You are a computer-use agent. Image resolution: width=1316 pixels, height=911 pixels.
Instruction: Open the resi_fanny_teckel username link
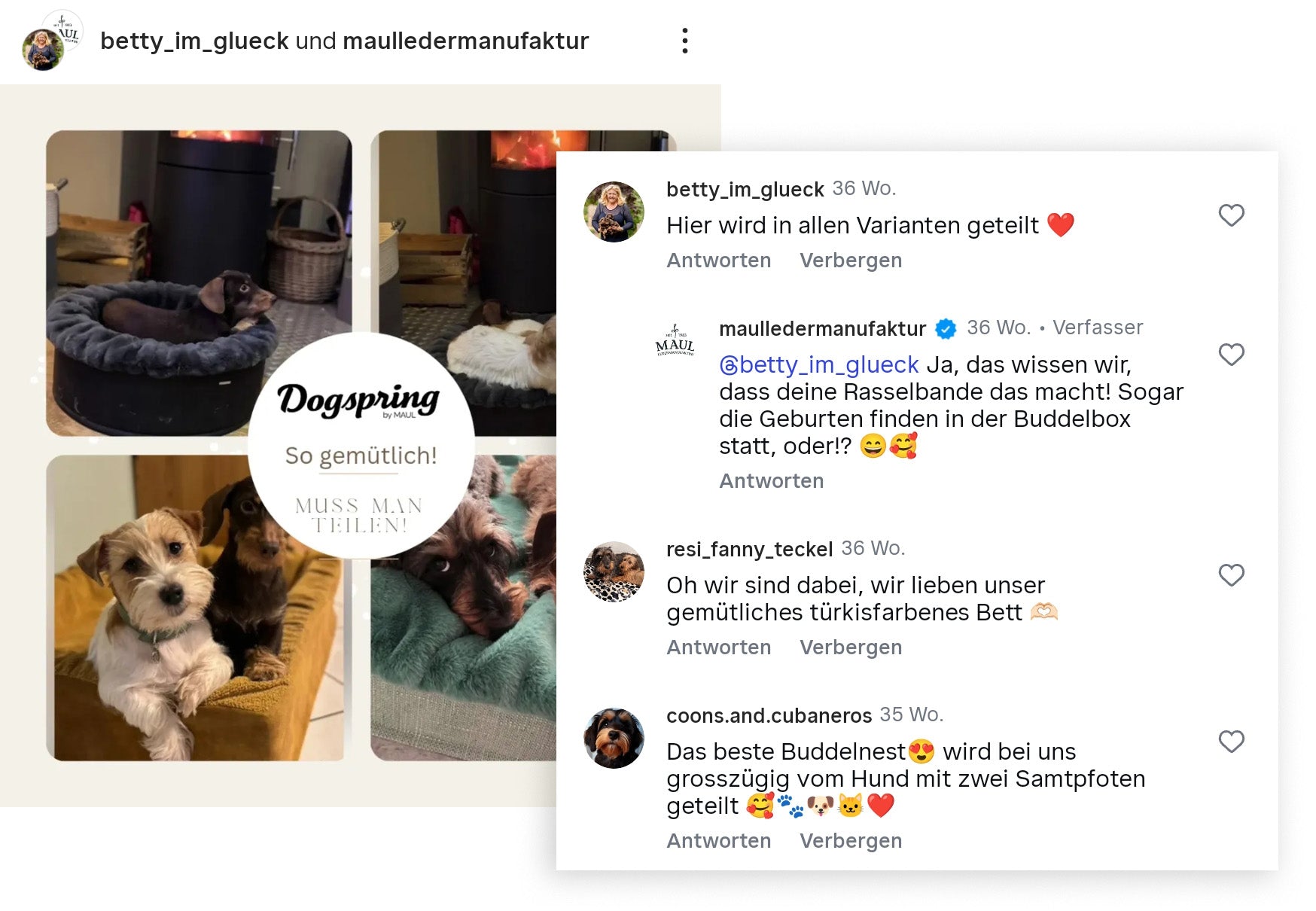(749, 550)
